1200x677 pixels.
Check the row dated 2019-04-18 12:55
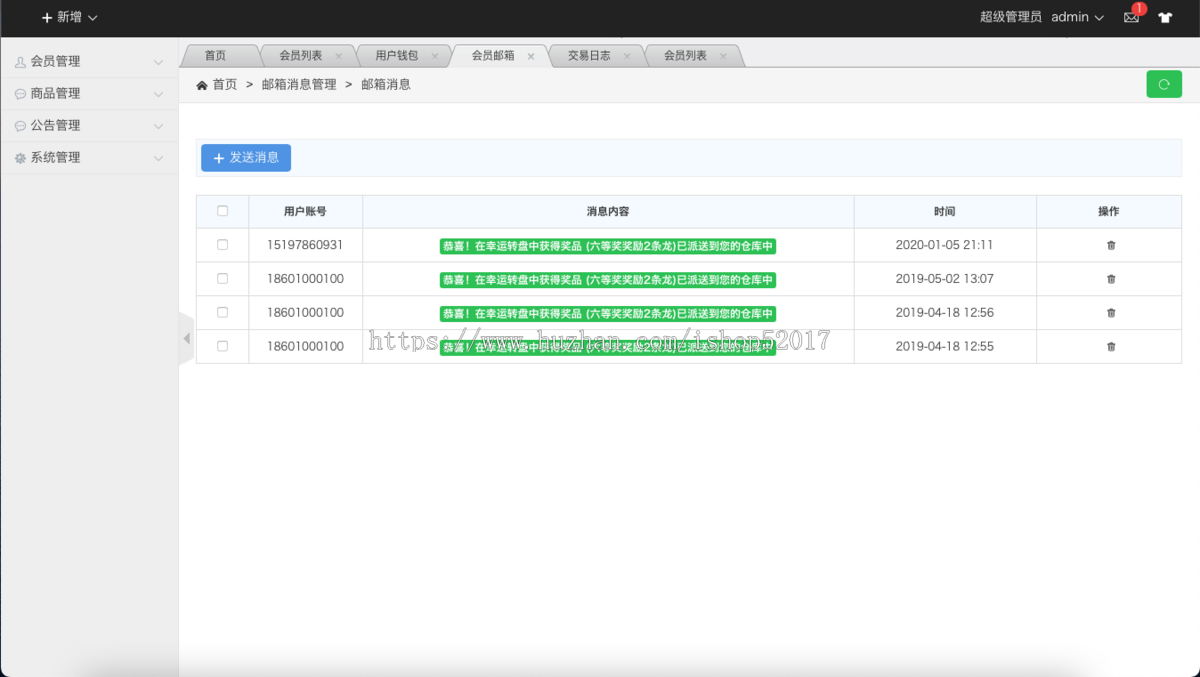tap(222, 346)
